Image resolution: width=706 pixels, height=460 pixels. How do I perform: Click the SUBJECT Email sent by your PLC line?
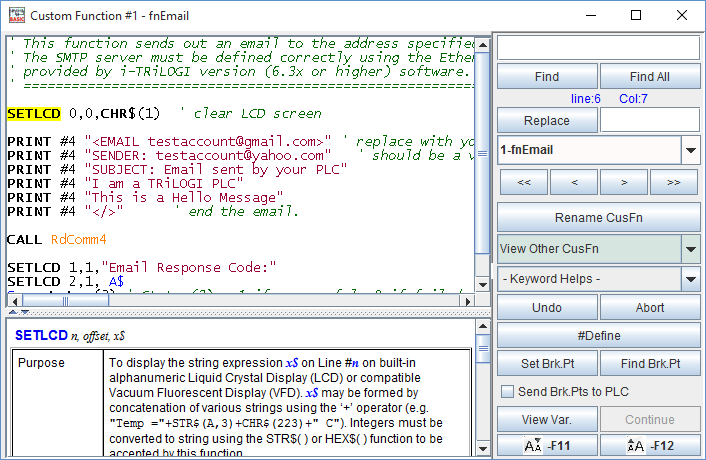177,170
